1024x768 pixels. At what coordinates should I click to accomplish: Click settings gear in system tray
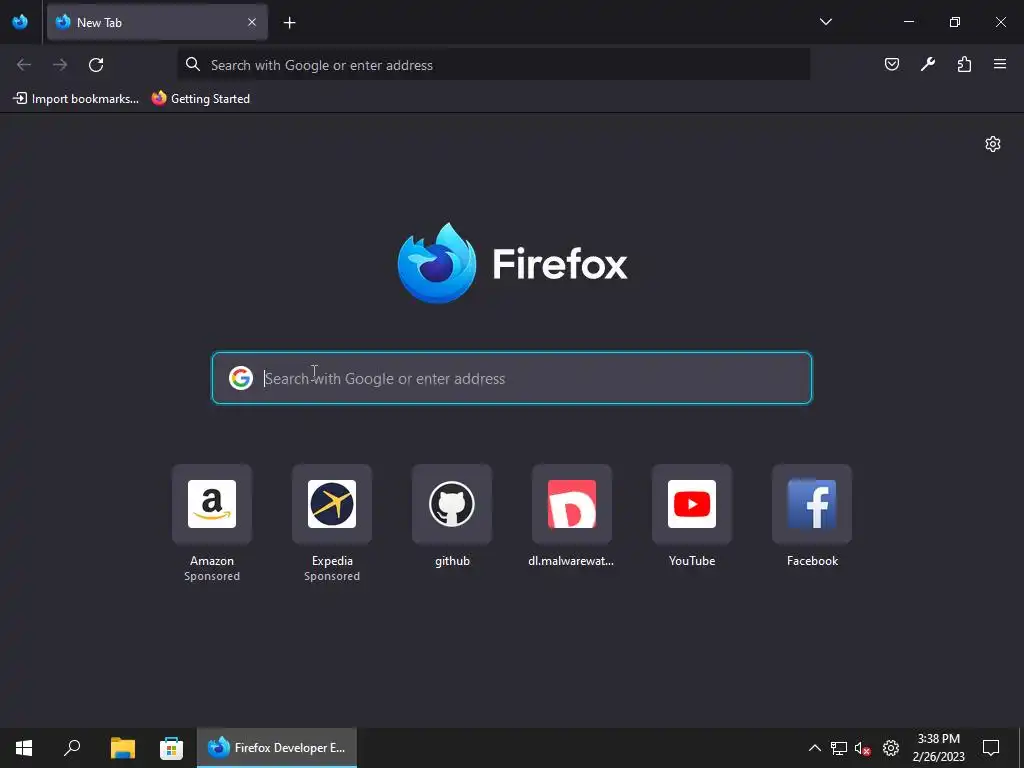point(891,748)
